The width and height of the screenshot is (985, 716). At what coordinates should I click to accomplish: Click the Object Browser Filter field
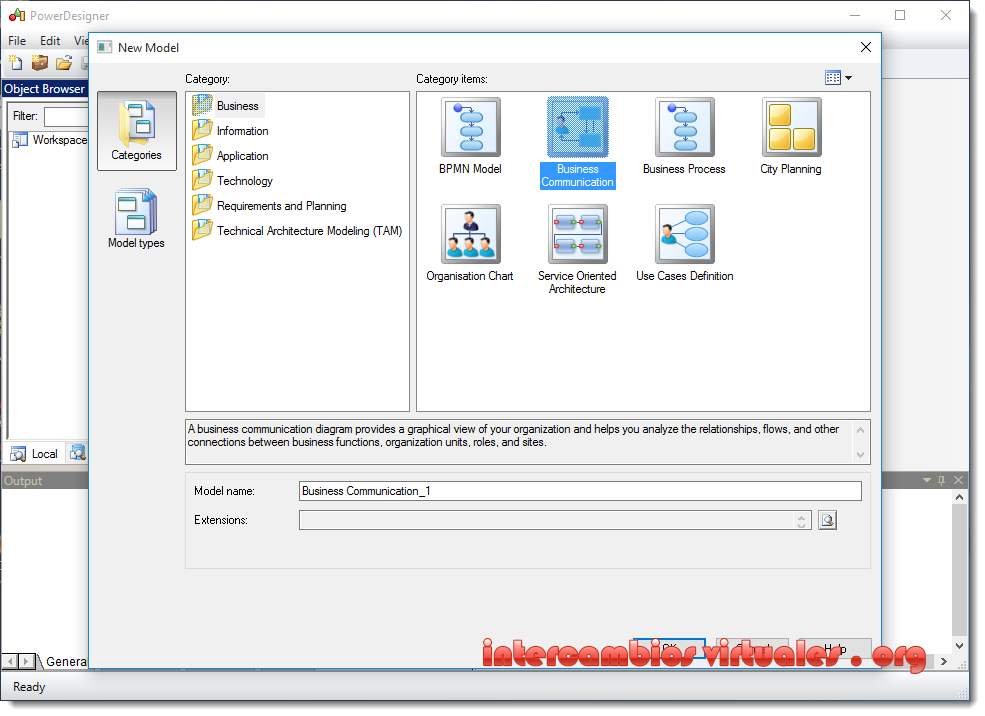click(65, 116)
